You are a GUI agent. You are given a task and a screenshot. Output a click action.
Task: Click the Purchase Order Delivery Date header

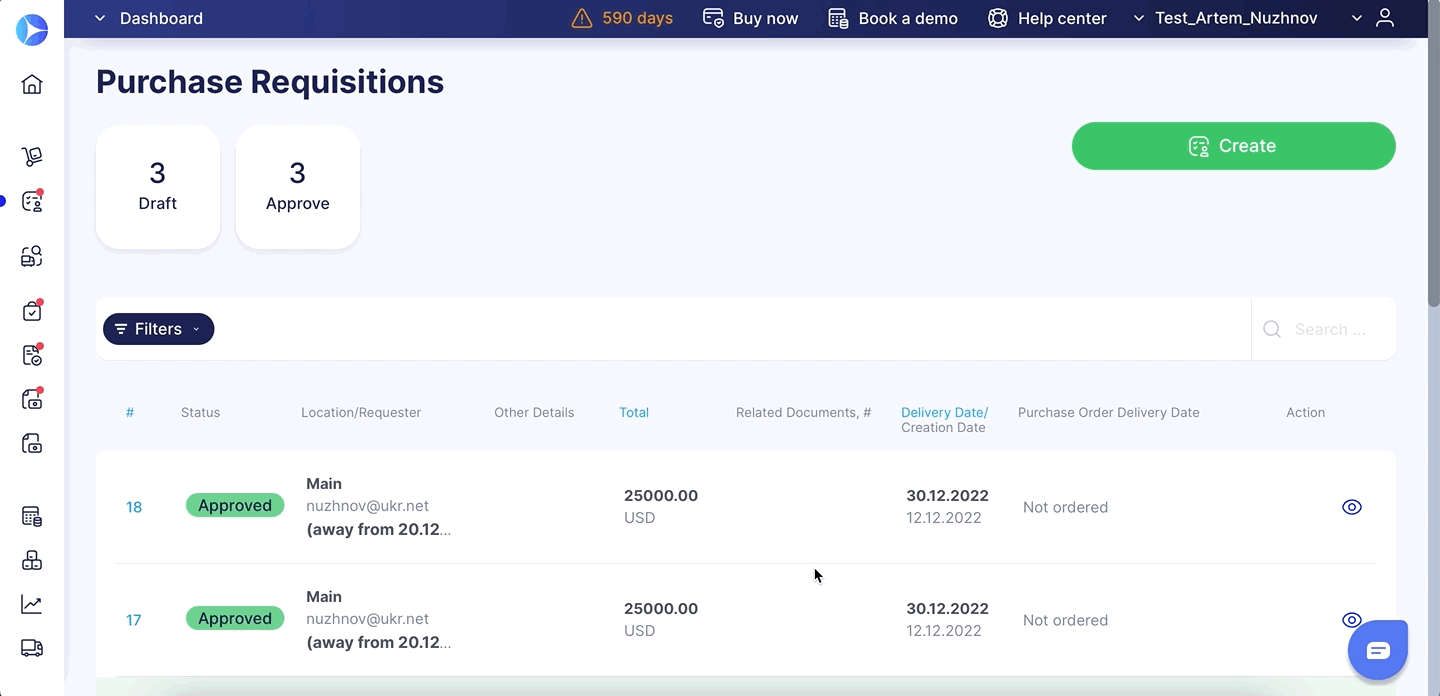coord(1109,412)
